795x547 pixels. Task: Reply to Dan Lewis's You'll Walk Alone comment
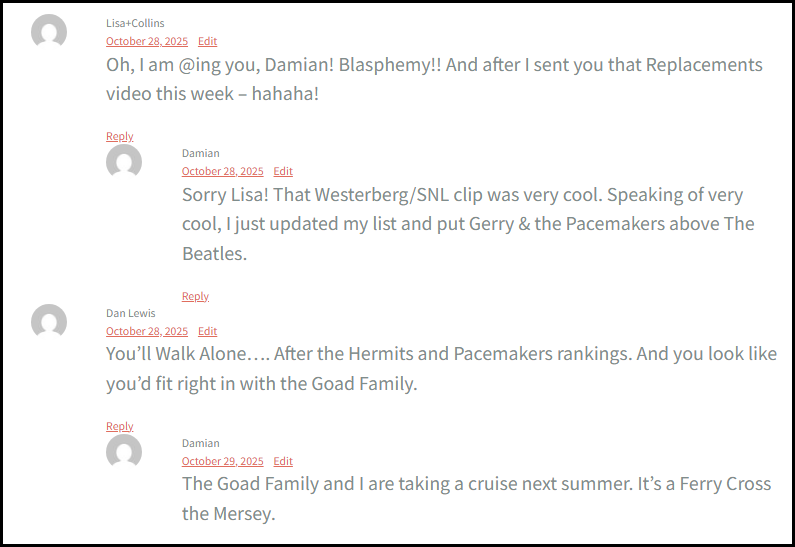119,426
